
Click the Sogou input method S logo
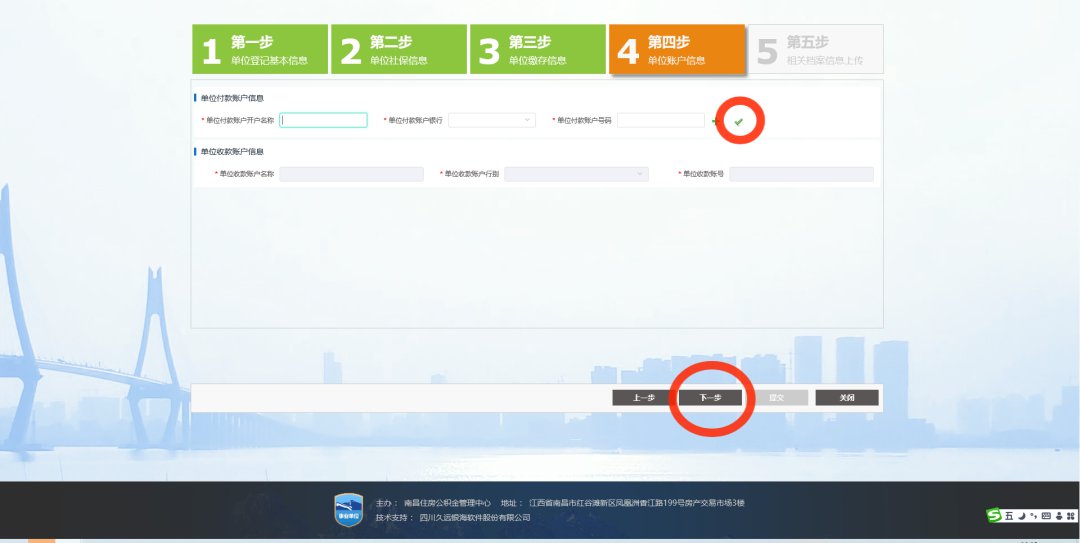[x=994, y=515]
